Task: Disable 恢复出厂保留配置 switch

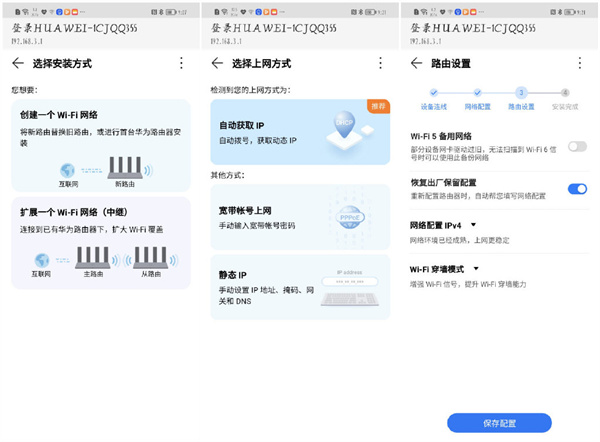Action: click(x=577, y=188)
